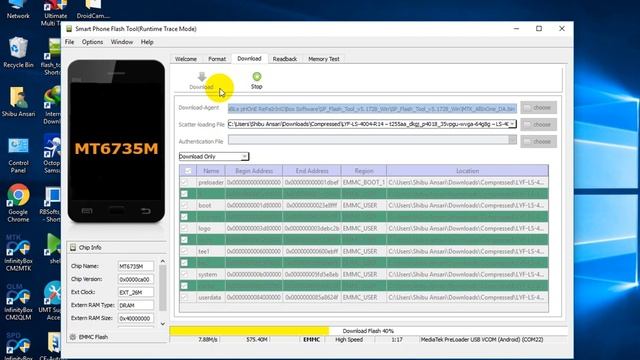Click the green Stop icon
Screen dimensions: 640x360
pos(257,76)
